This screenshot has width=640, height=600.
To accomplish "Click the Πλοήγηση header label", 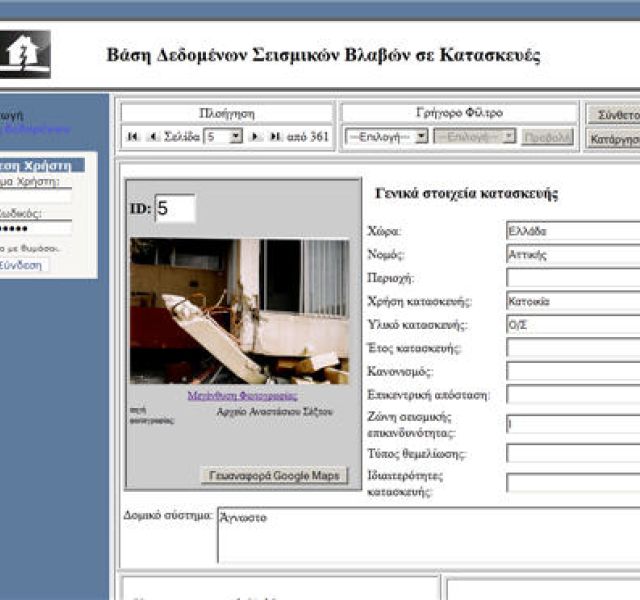I will (227, 113).
